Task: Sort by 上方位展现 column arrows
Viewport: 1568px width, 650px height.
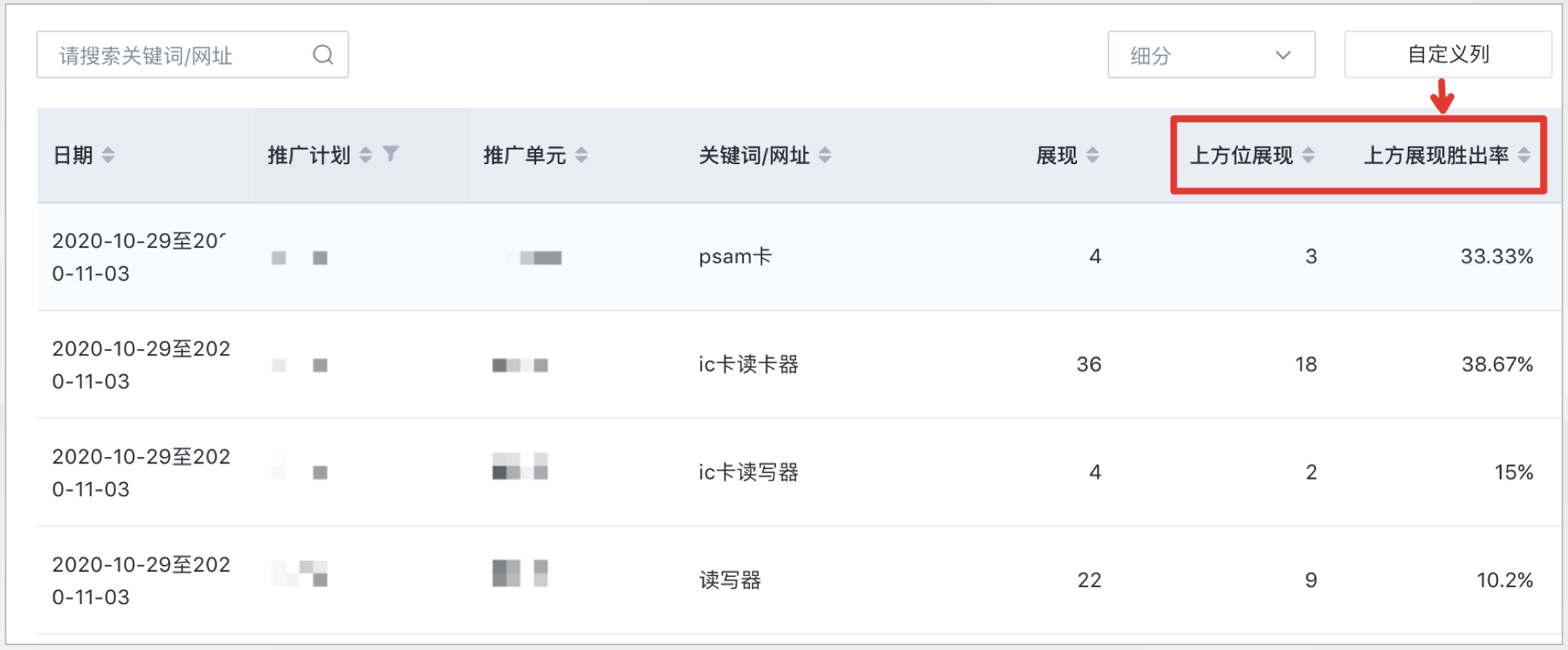Action: tap(1308, 155)
